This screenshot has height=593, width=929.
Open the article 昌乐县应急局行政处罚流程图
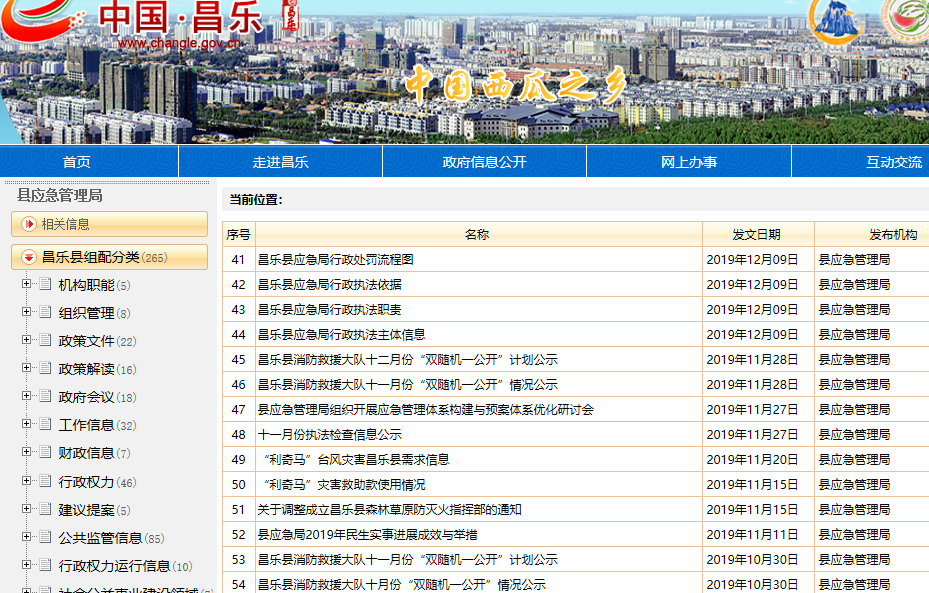pyautogui.click(x=335, y=259)
